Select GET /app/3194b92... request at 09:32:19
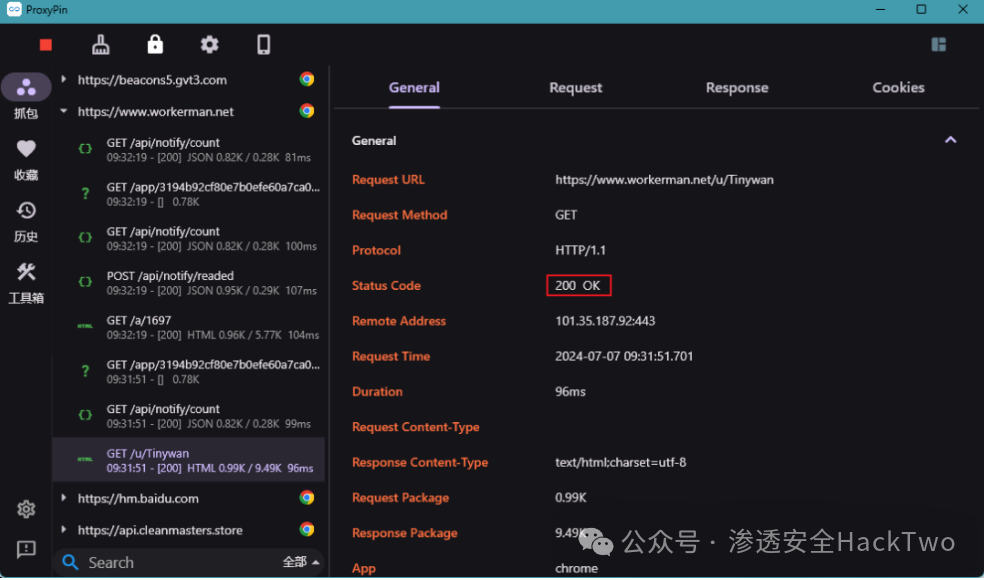The width and height of the screenshot is (986, 580). click(x=189, y=194)
